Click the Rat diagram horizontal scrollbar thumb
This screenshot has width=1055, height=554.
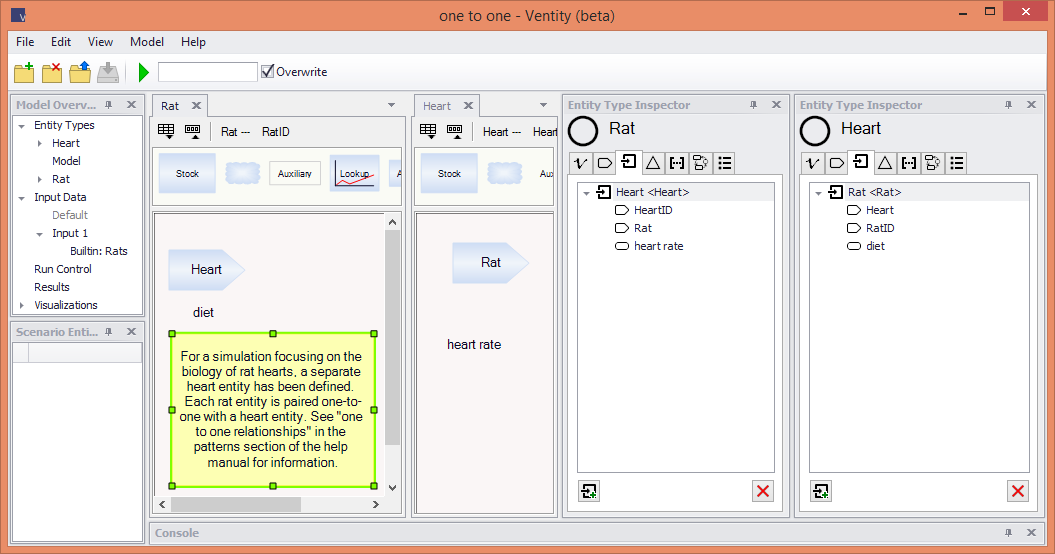click(235, 504)
